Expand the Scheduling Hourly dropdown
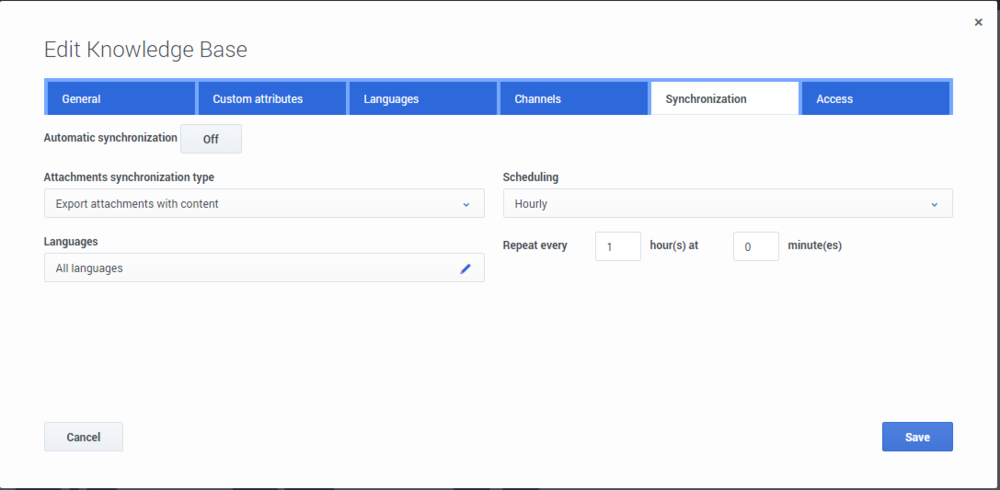 [727, 204]
